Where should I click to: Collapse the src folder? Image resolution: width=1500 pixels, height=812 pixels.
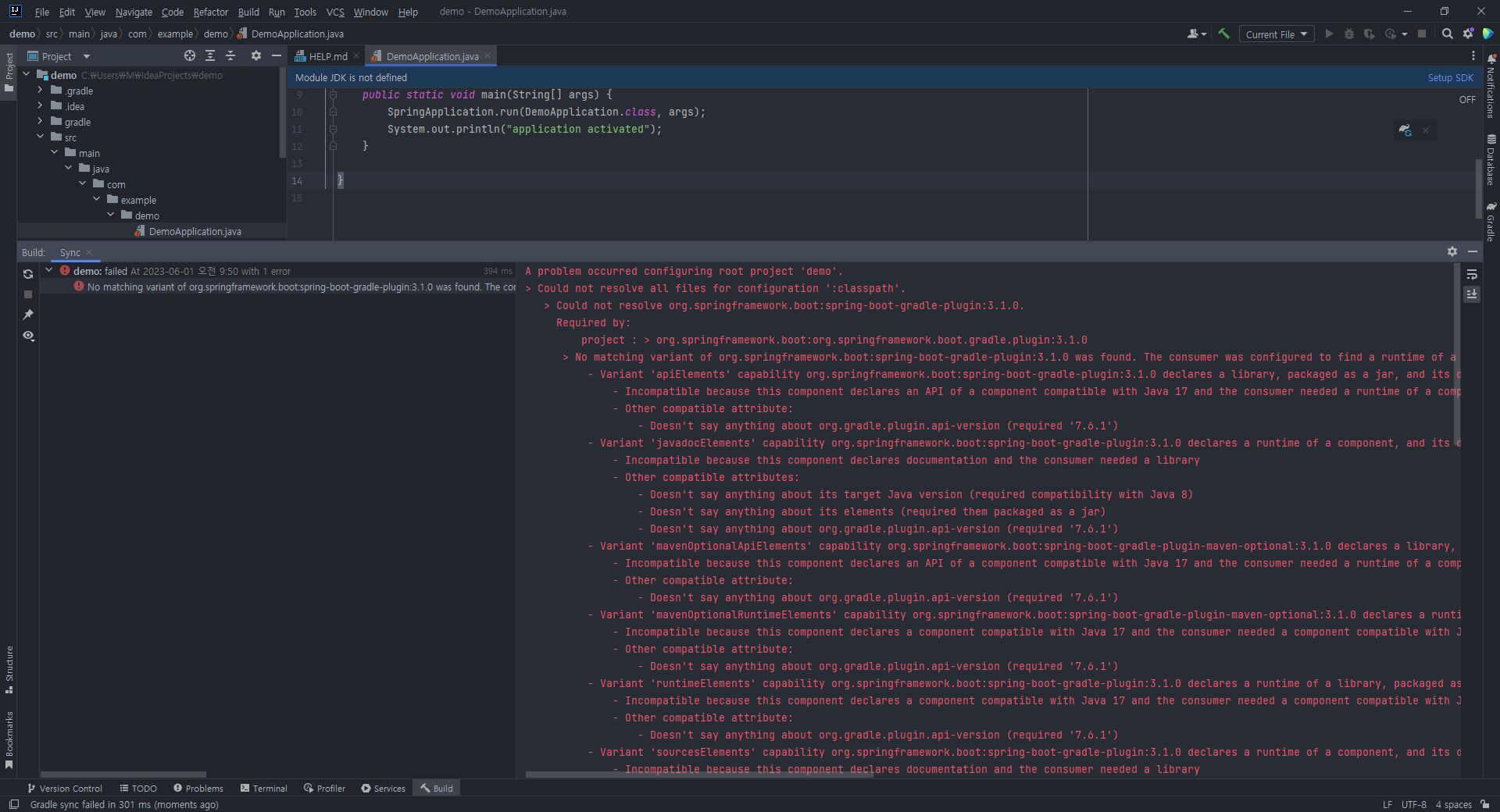click(40, 137)
